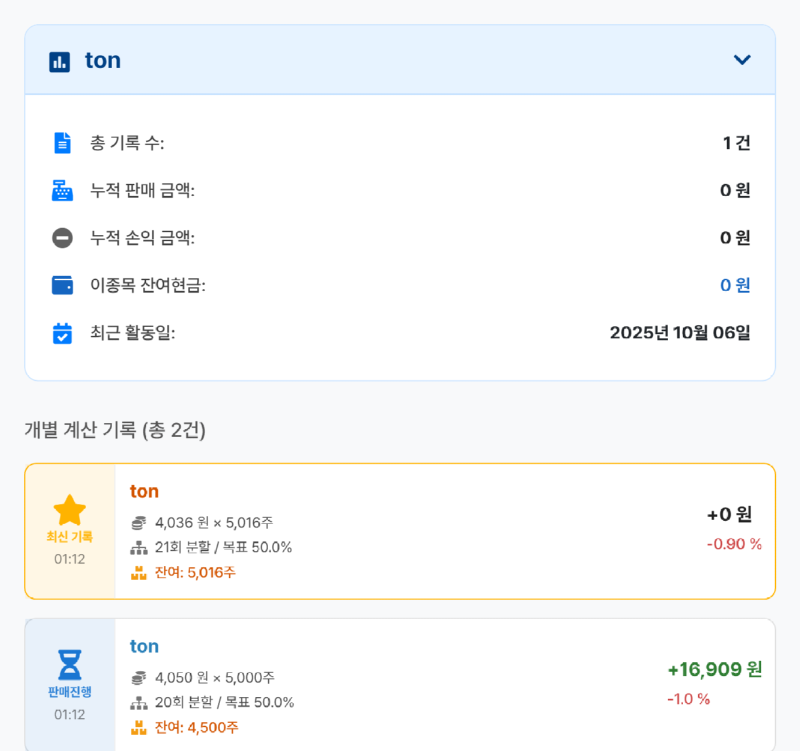Select the +16,909 원 profit amount
800x751 pixels.
pyautogui.click(x=714, y=669)
